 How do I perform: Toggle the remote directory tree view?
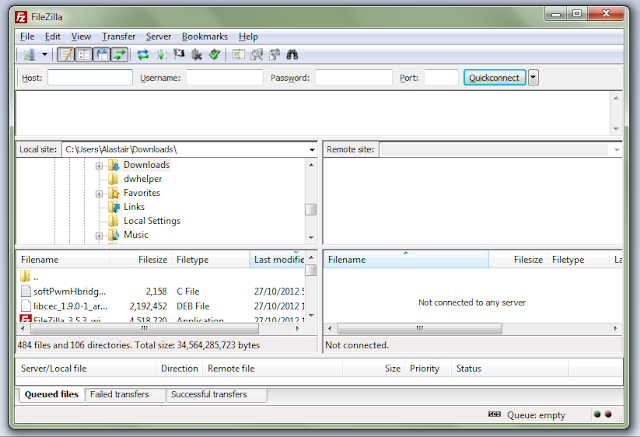(x=102, y=54)
